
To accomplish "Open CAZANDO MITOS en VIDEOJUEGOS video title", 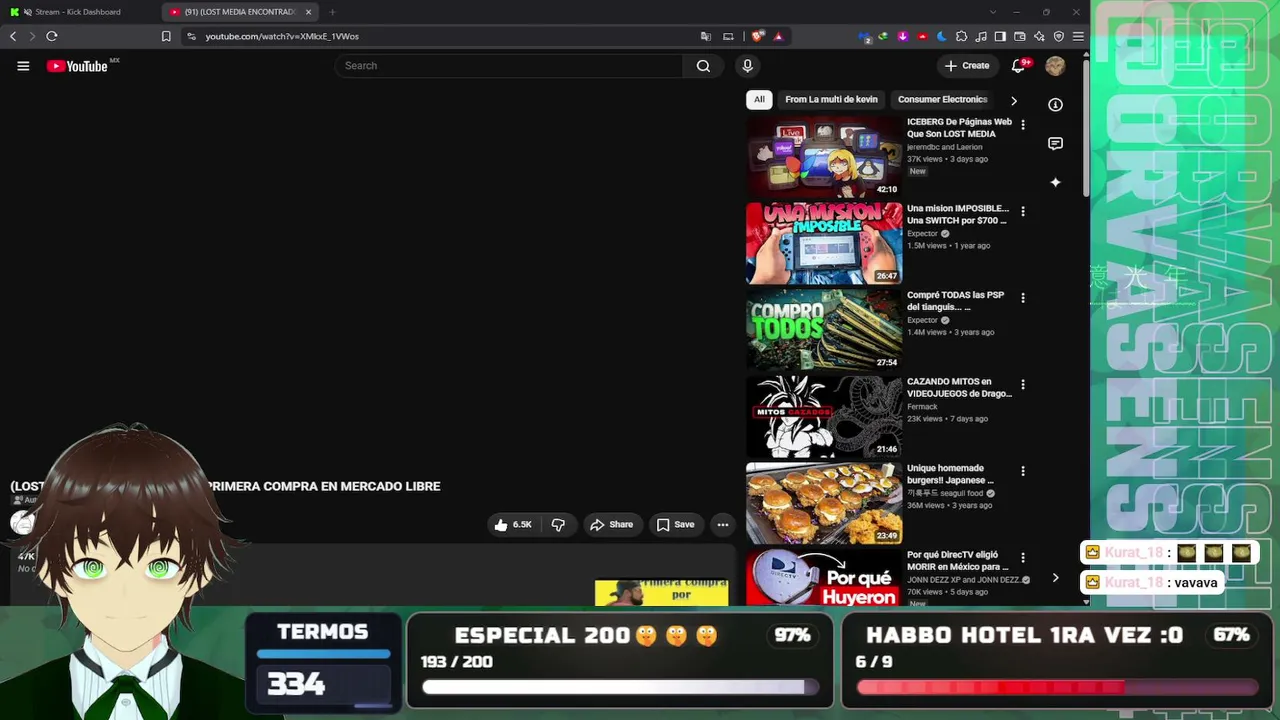I will pyautogui.click(x=959, y=388).
